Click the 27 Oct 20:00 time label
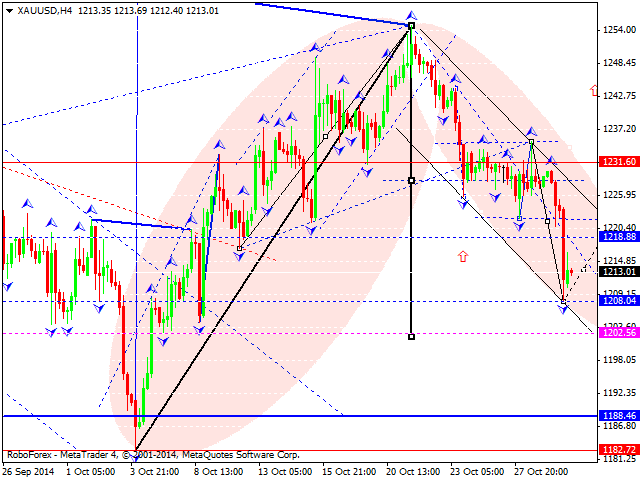 (x=541, y=472)
